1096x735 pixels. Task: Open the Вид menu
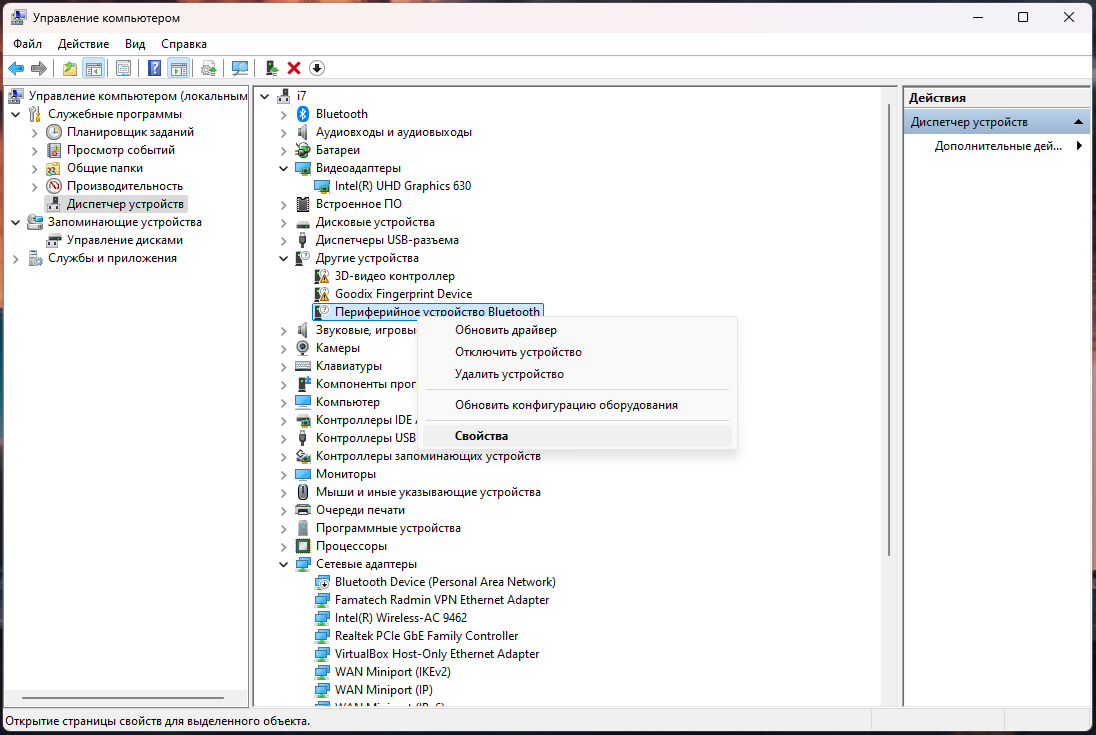pyautogui.click(x=135, y=43)
